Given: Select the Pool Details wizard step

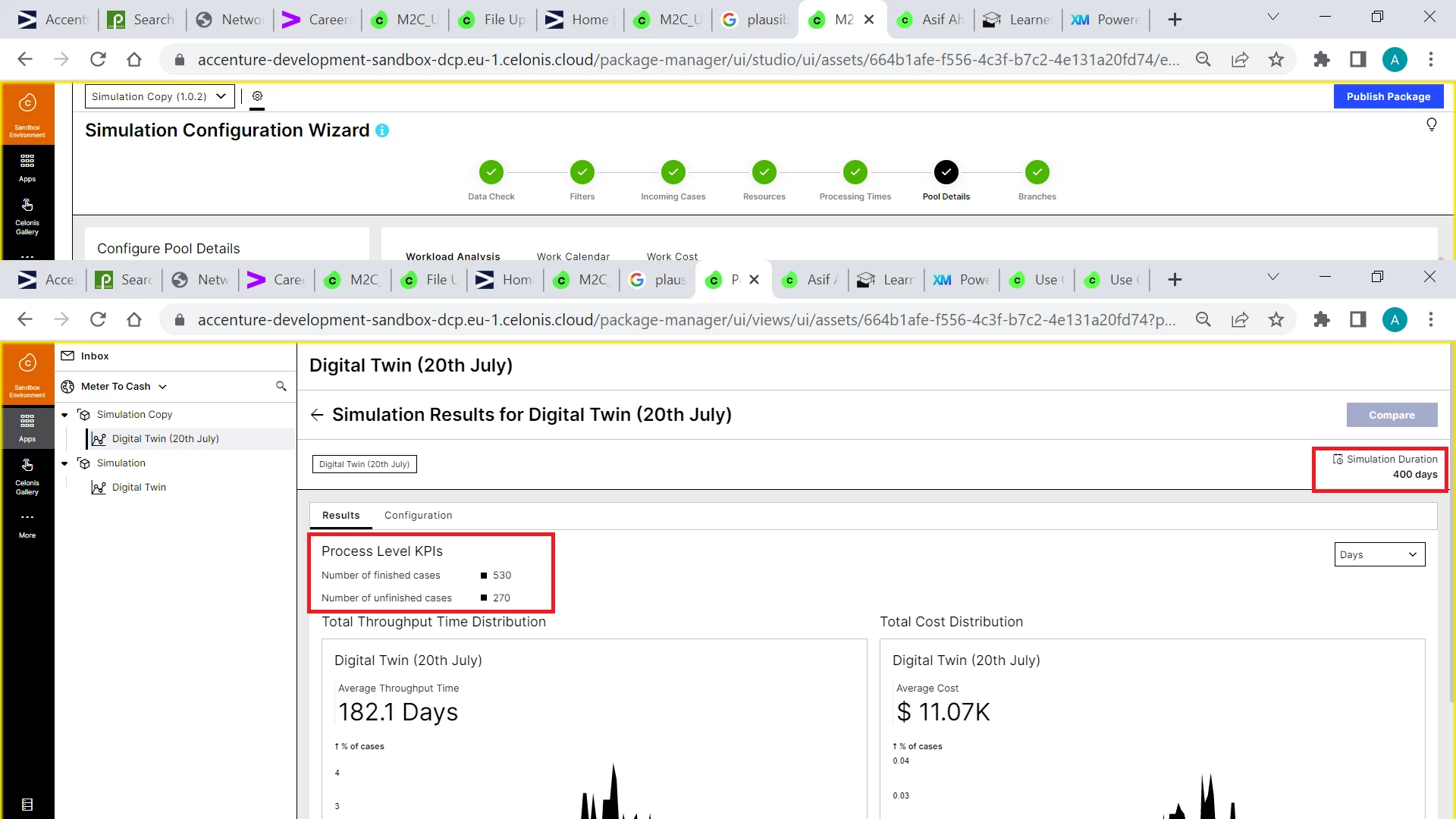Looking at the screenshot, I should (946, 173).
